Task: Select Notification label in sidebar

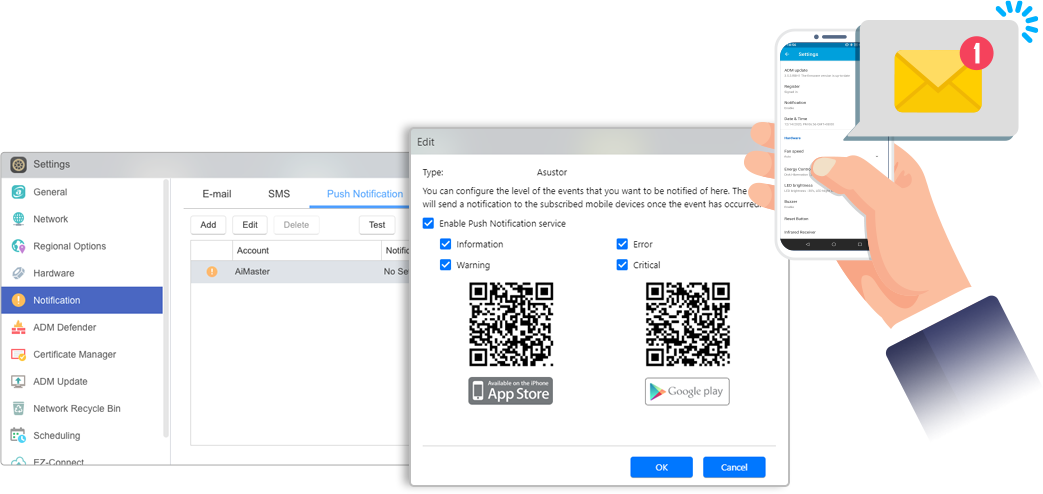Action: pyautogui.click(x=57, y=301)
